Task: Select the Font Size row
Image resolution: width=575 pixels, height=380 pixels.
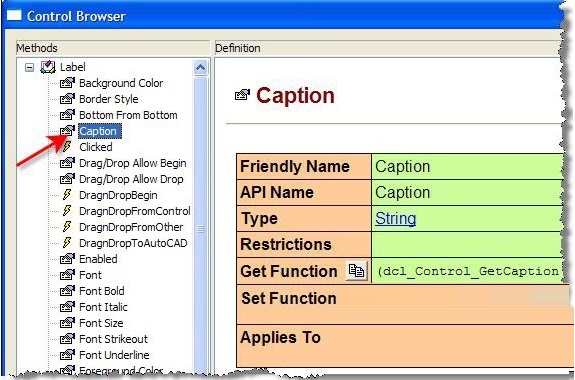Action: [x=101, y=323]
